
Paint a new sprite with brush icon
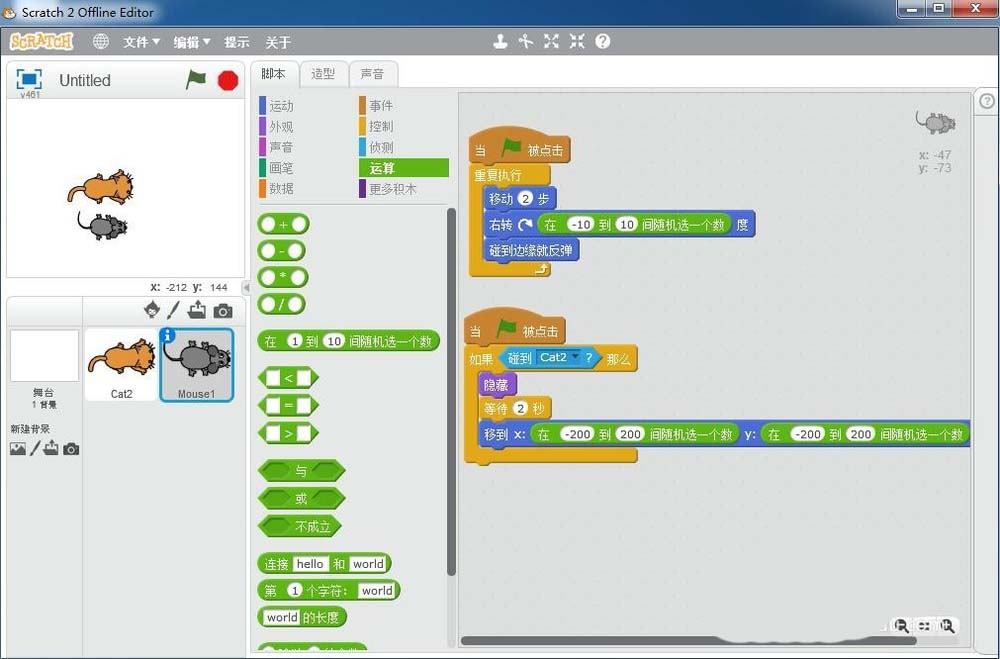173,311
